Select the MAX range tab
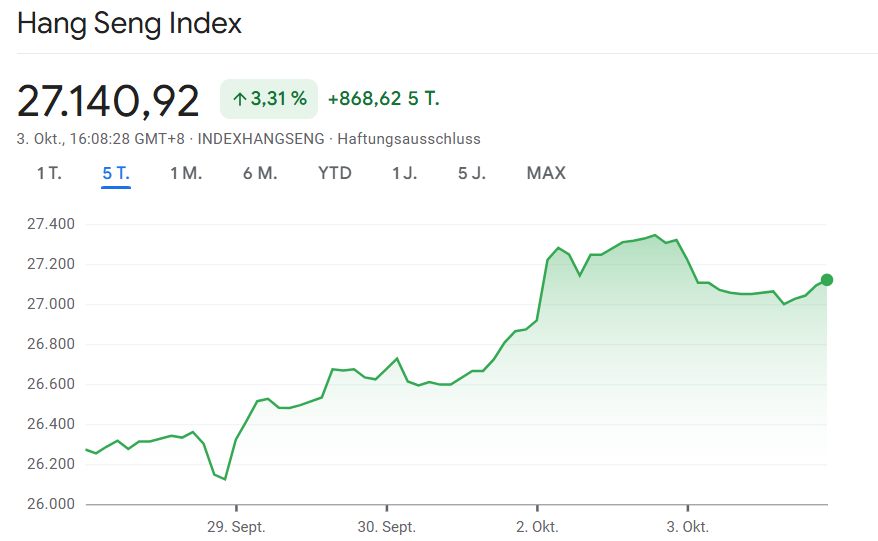 (x=546, y=173)
